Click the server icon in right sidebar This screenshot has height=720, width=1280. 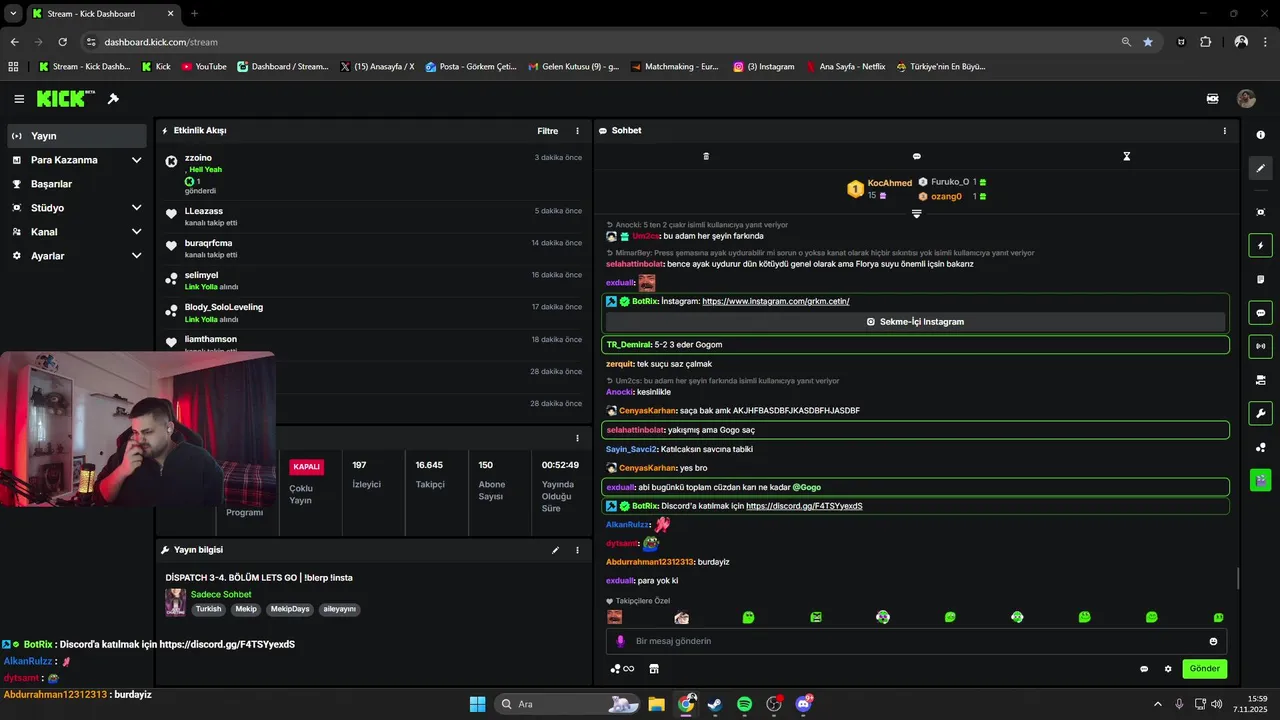(1260, 380)
